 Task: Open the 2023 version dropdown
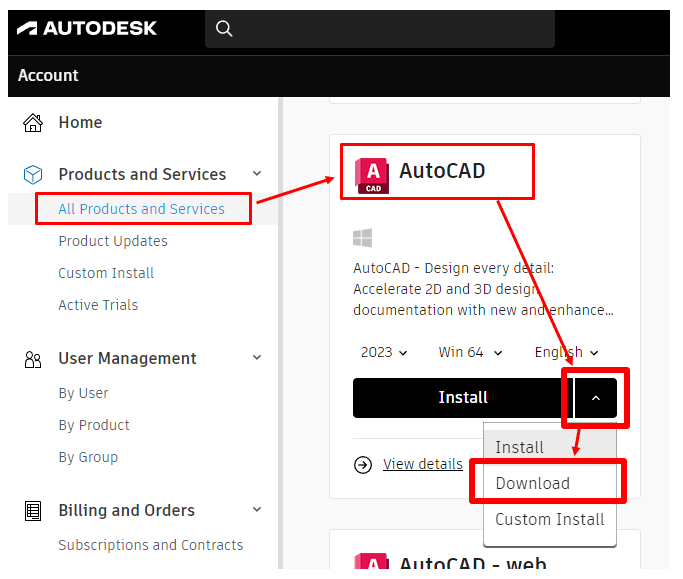point(384,352)
